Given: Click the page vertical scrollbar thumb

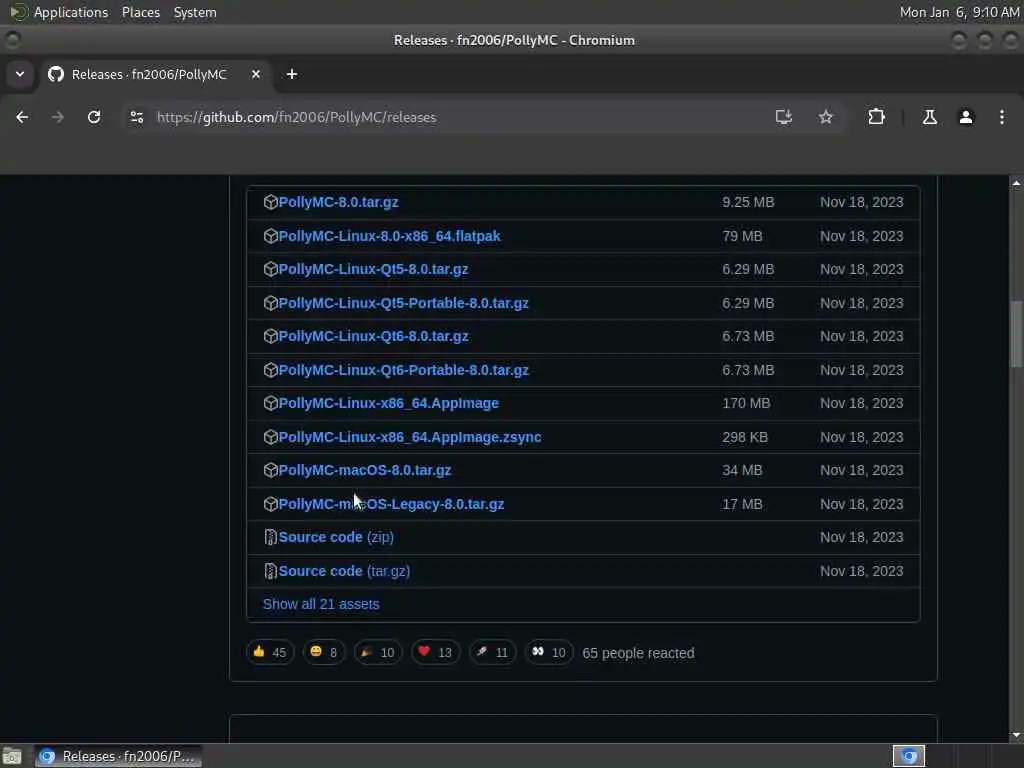Looking at the screenshot, I should (1016, 334).
